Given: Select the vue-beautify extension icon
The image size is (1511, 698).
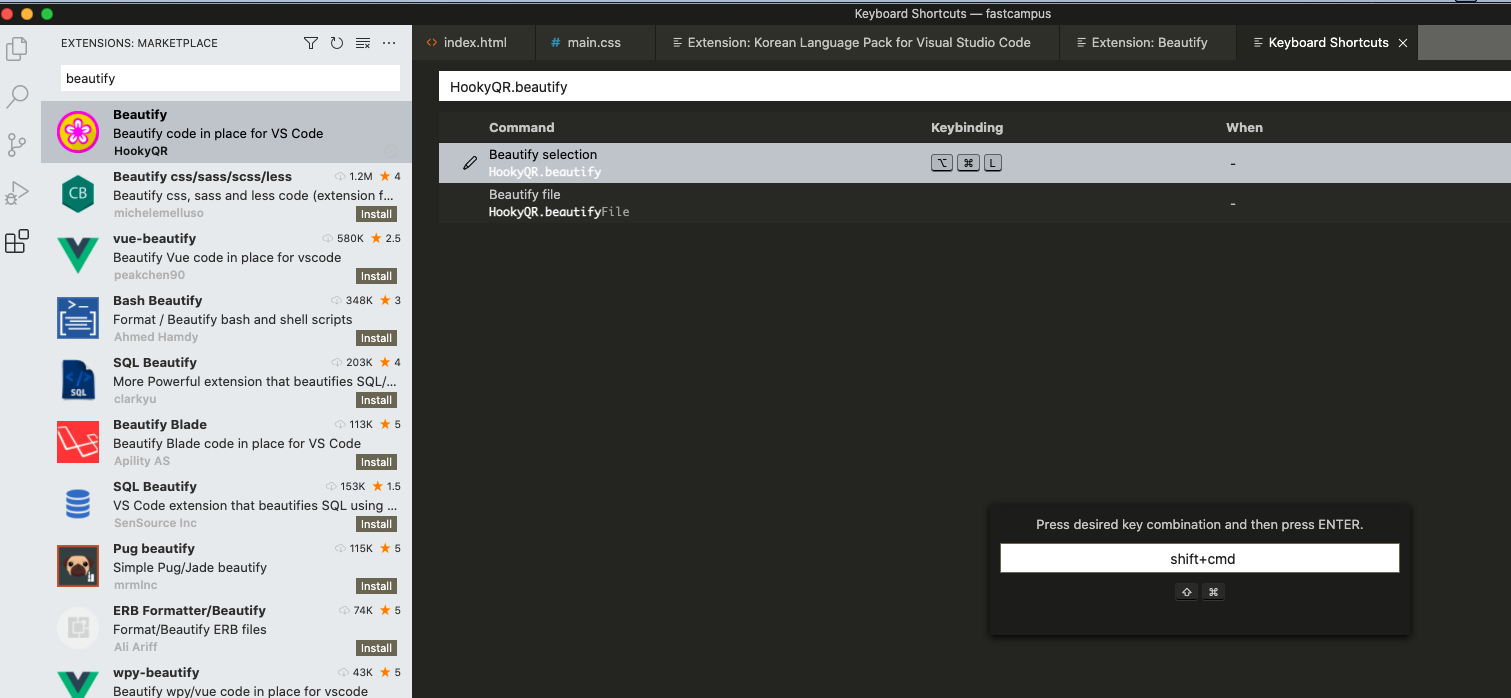Looking at the screenshot, I should (78, 256).
